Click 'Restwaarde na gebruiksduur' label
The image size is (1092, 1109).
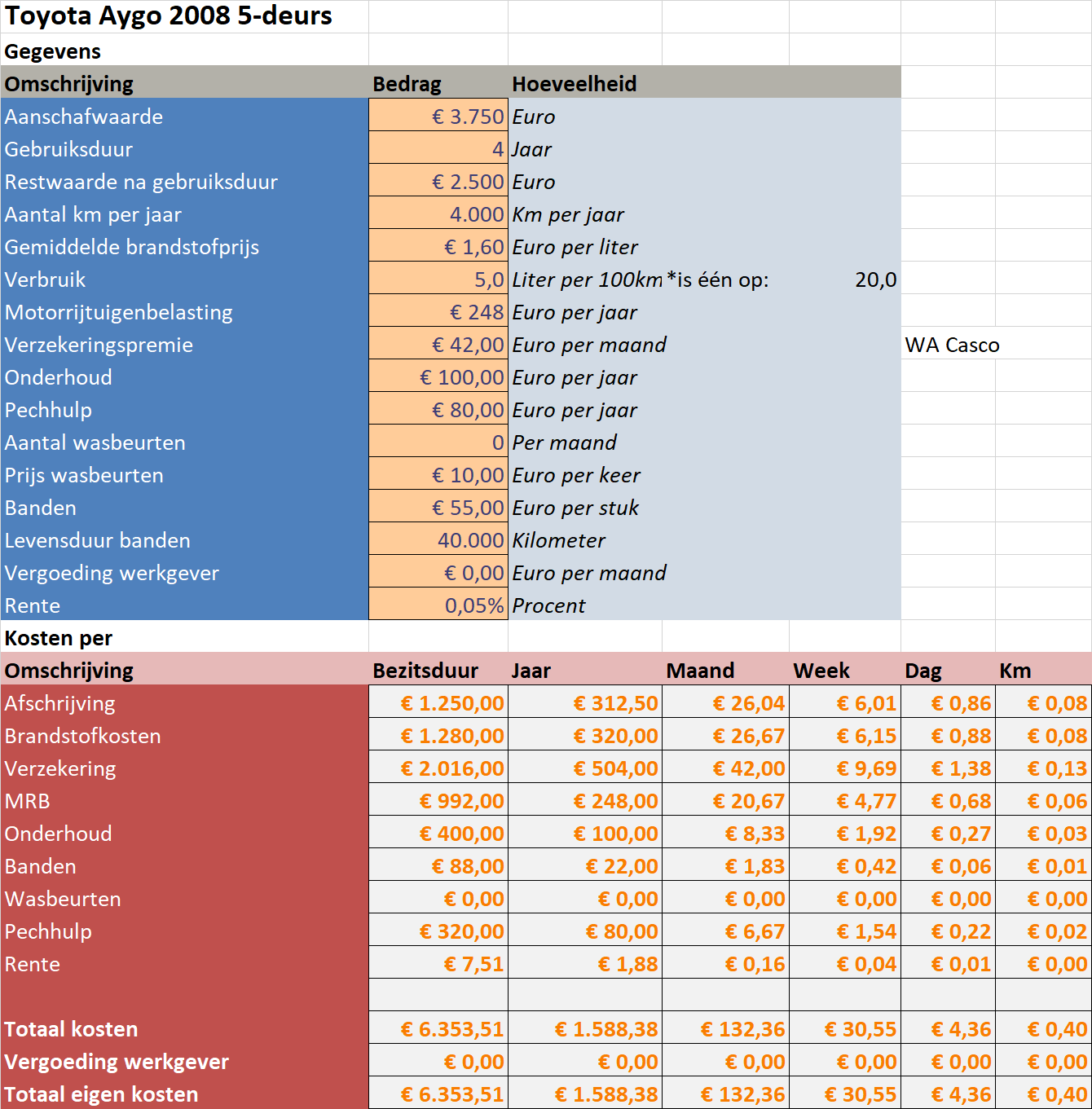[184, 180]
